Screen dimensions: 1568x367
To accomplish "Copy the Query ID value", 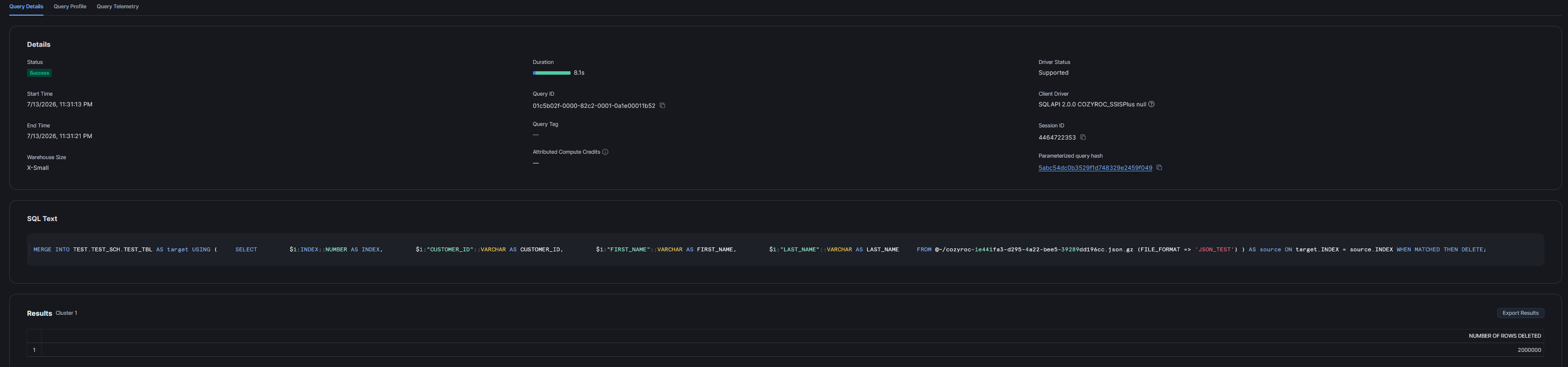I will tap(662, 106).
